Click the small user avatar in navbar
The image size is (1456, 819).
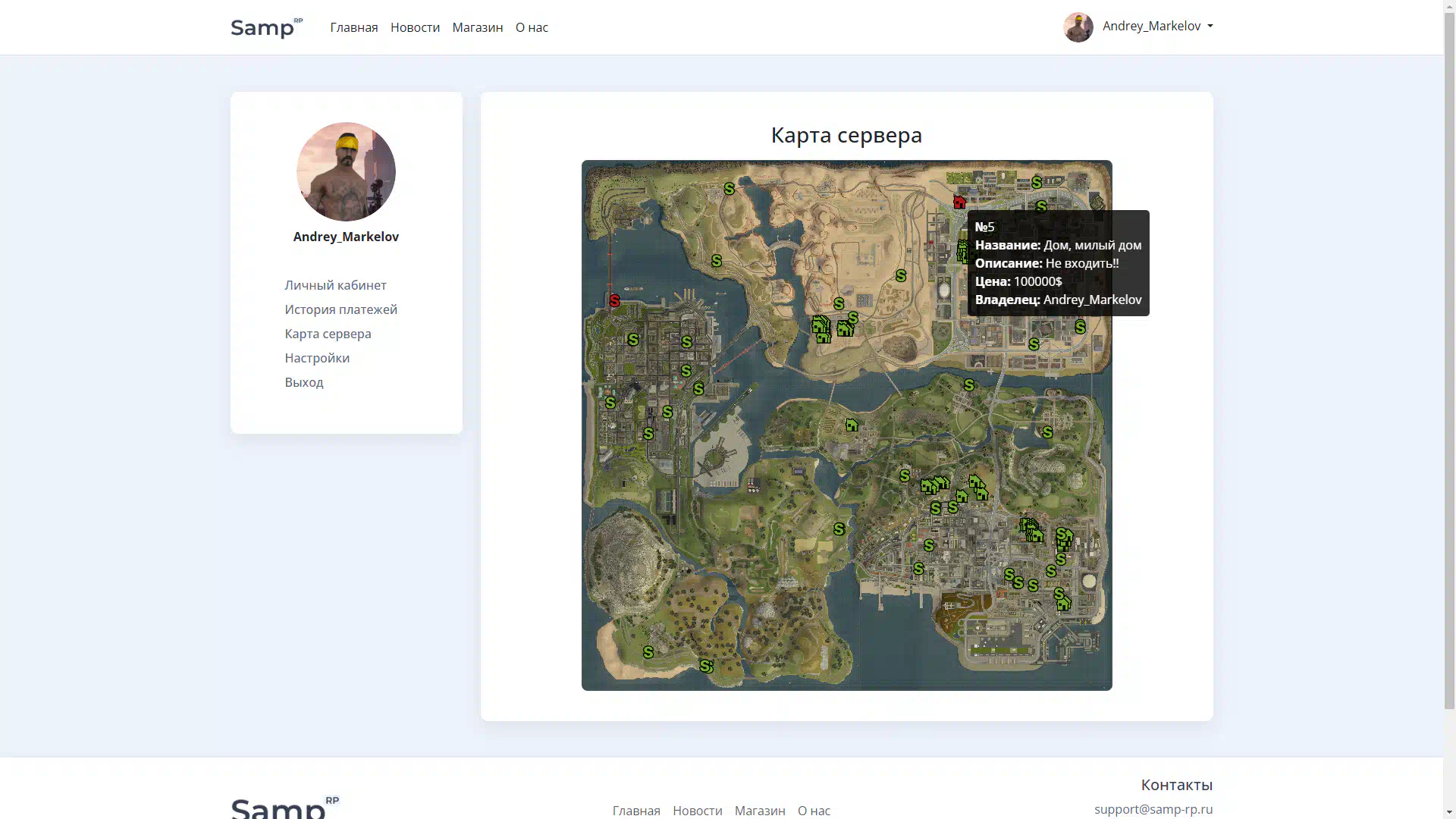(1078, 27)
